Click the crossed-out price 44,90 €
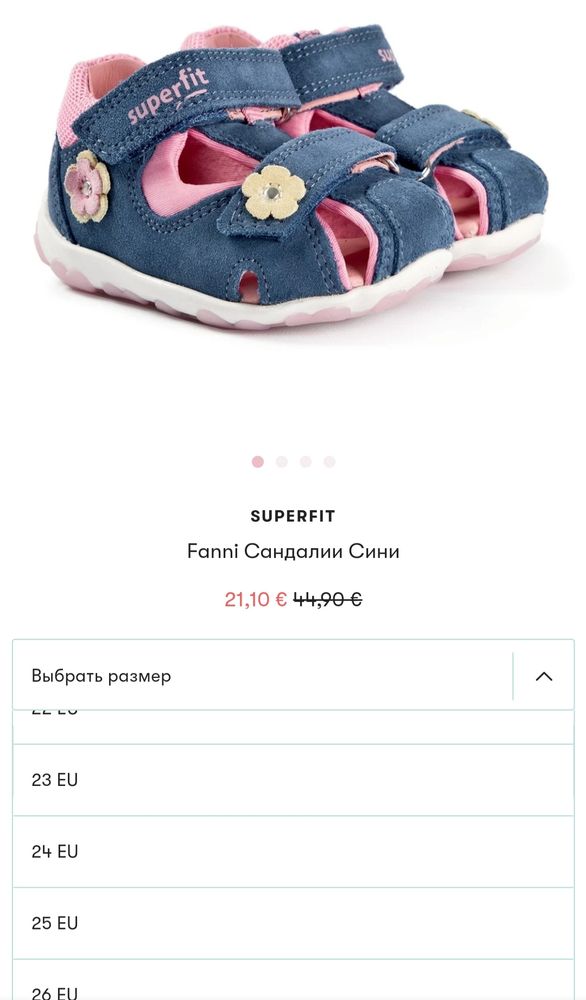Screen dimensions: 586x1000 328,599
